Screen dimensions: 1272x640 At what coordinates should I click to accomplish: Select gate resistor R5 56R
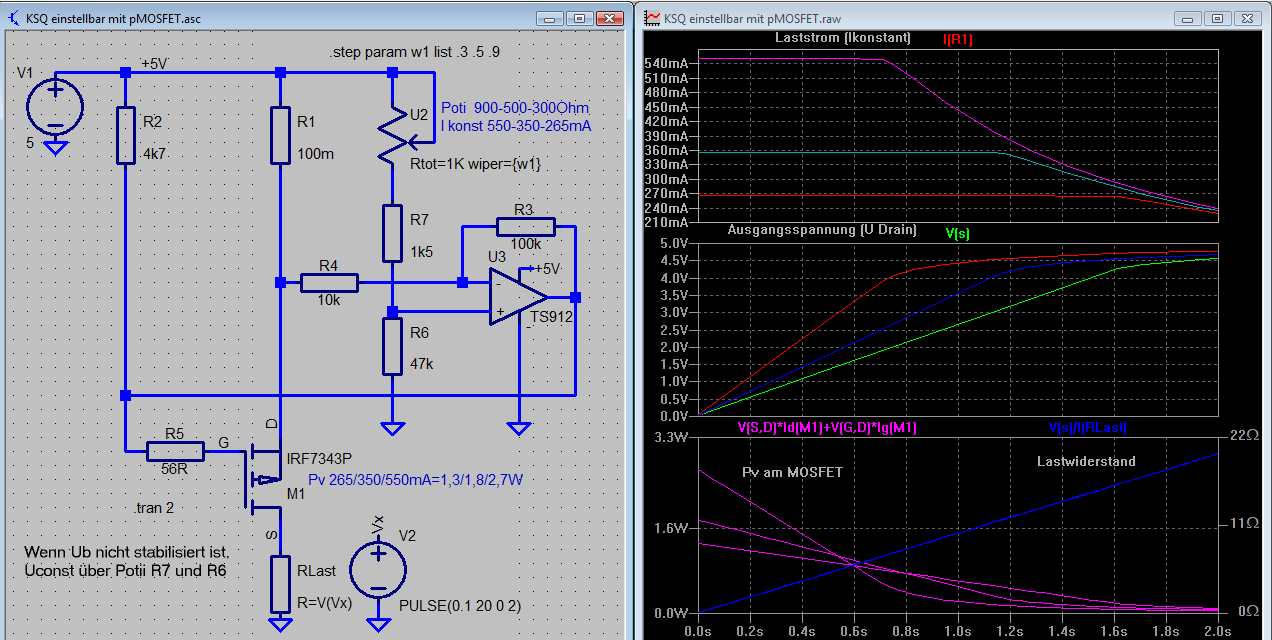175,452
